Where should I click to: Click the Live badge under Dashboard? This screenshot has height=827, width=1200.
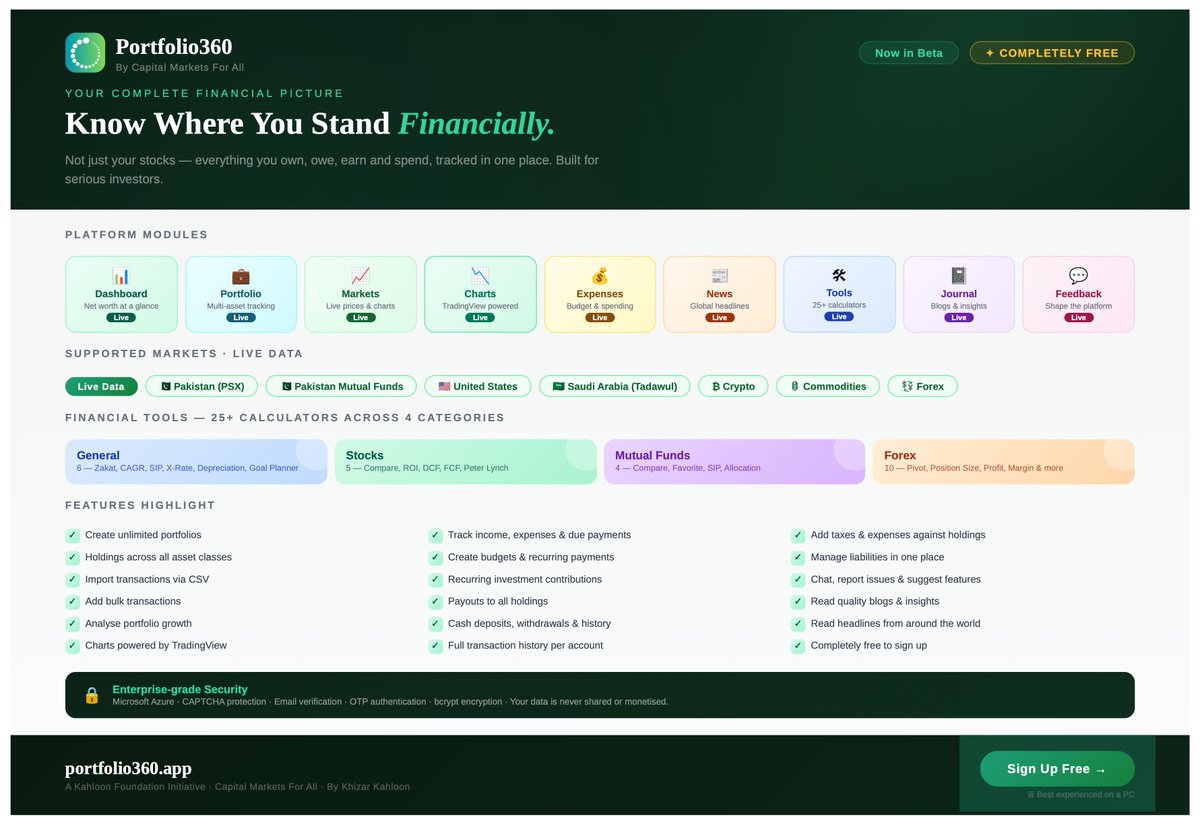click(121, 318)
